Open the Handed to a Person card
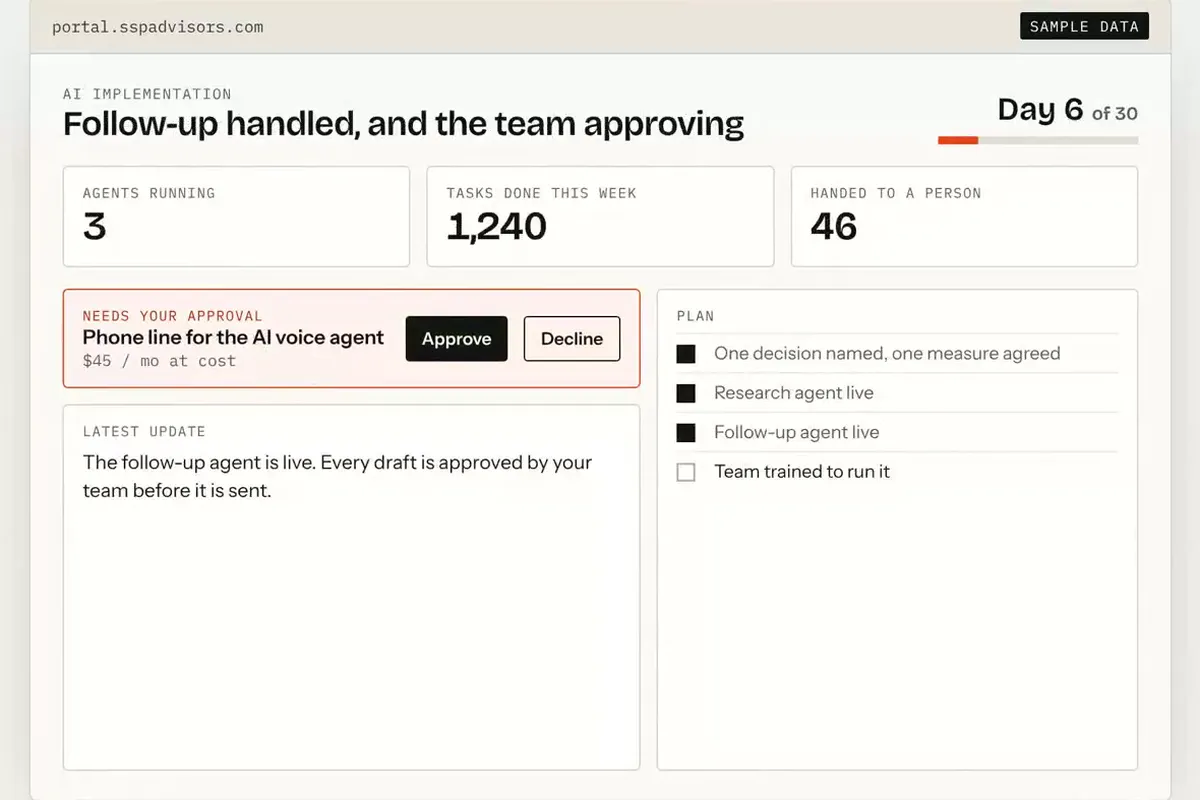The width and height of the screenshot is (1200, 800). coord(964,217)
